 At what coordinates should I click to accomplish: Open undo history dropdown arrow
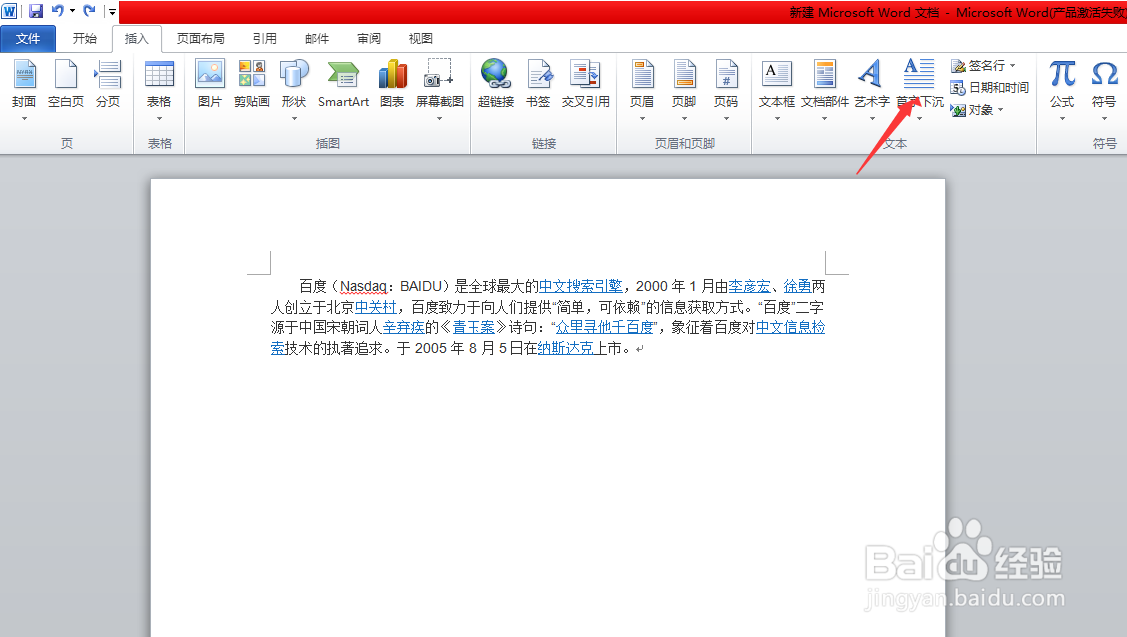[x=72, y=11]
